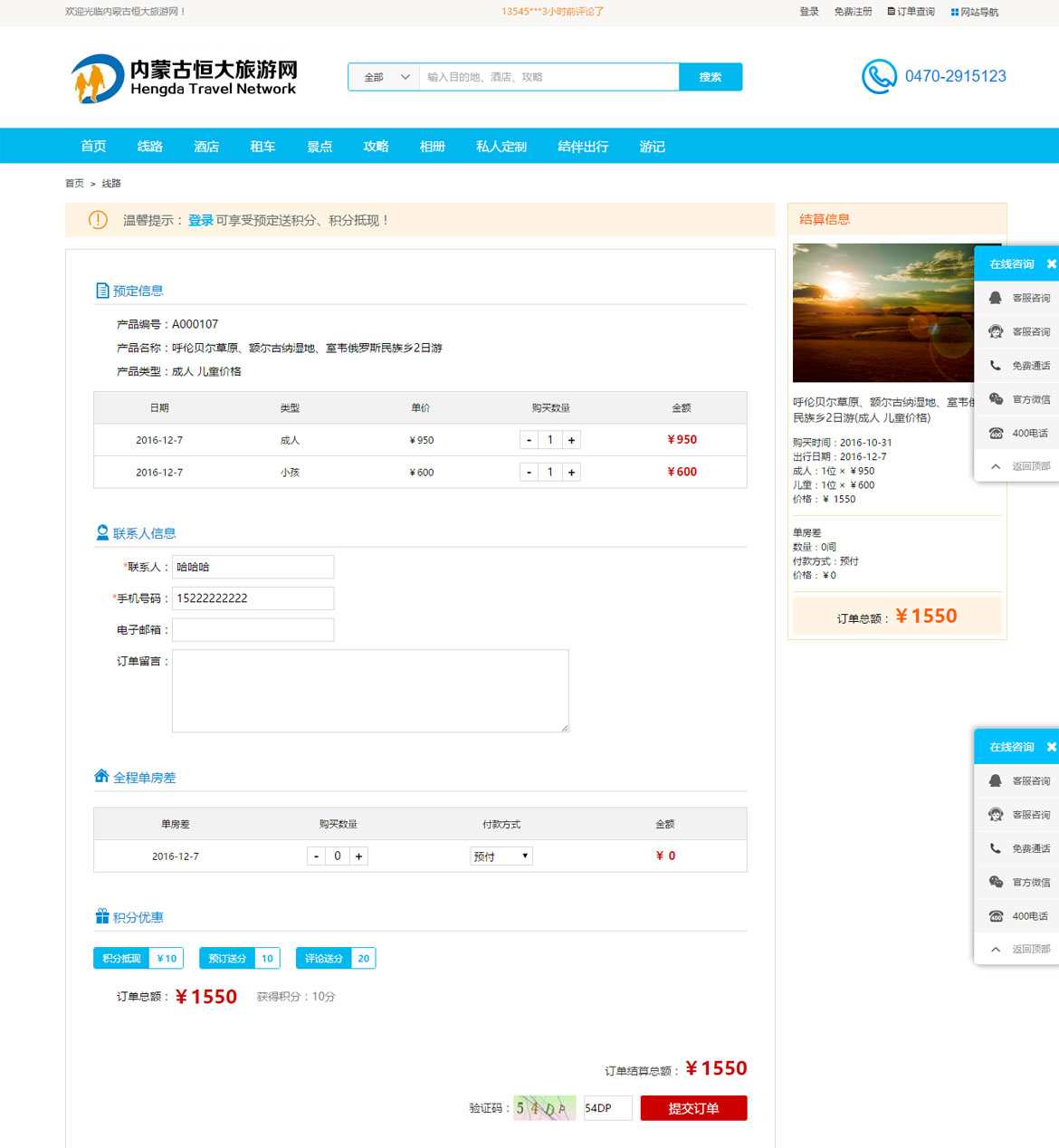Click the Hengda Travel Network logo
This screenshot has width=1059, height=1148.
(184, 78)
